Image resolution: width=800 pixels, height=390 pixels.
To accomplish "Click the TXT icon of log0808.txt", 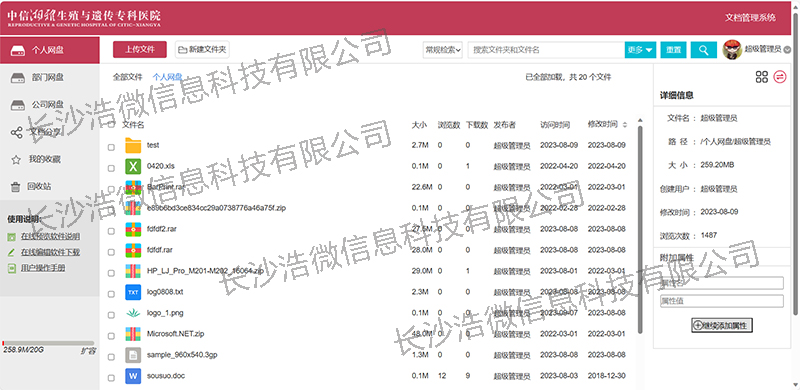I will 133,292.
